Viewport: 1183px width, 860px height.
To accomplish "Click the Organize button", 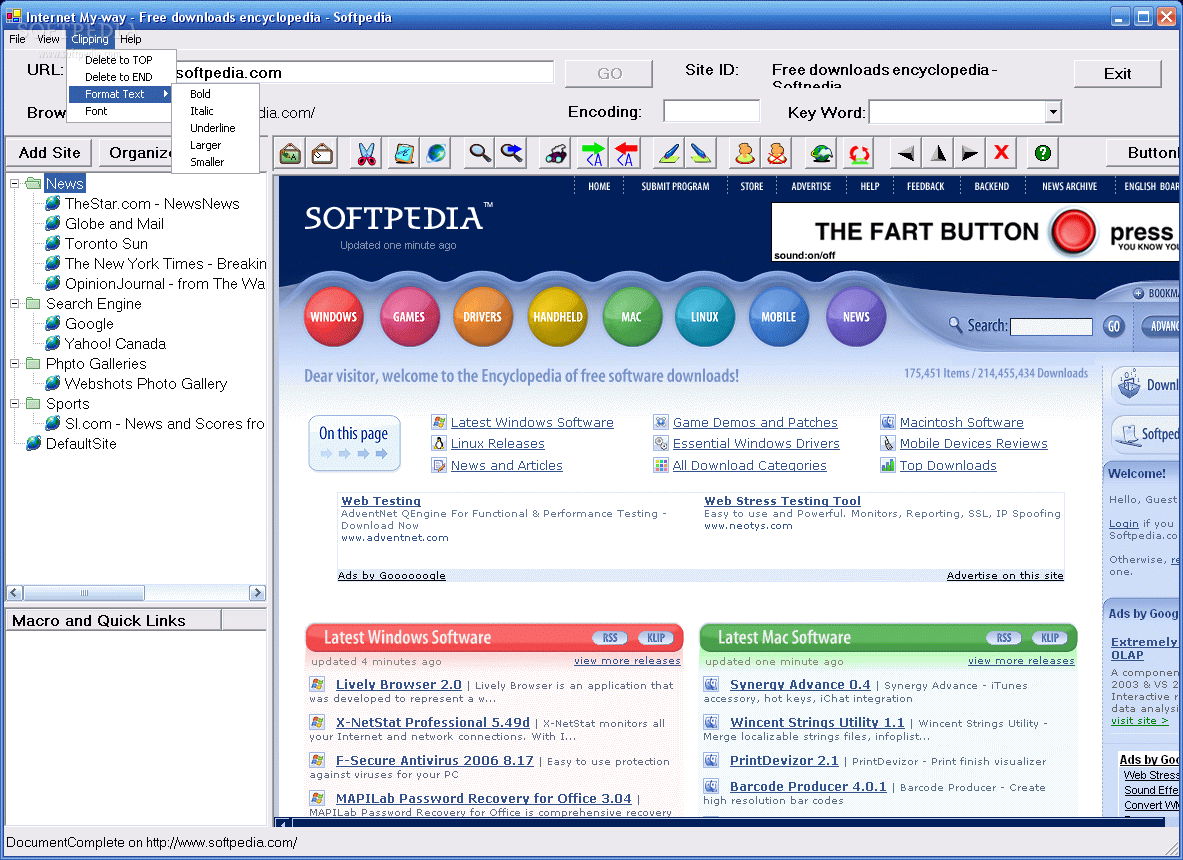I will point(140,152).
